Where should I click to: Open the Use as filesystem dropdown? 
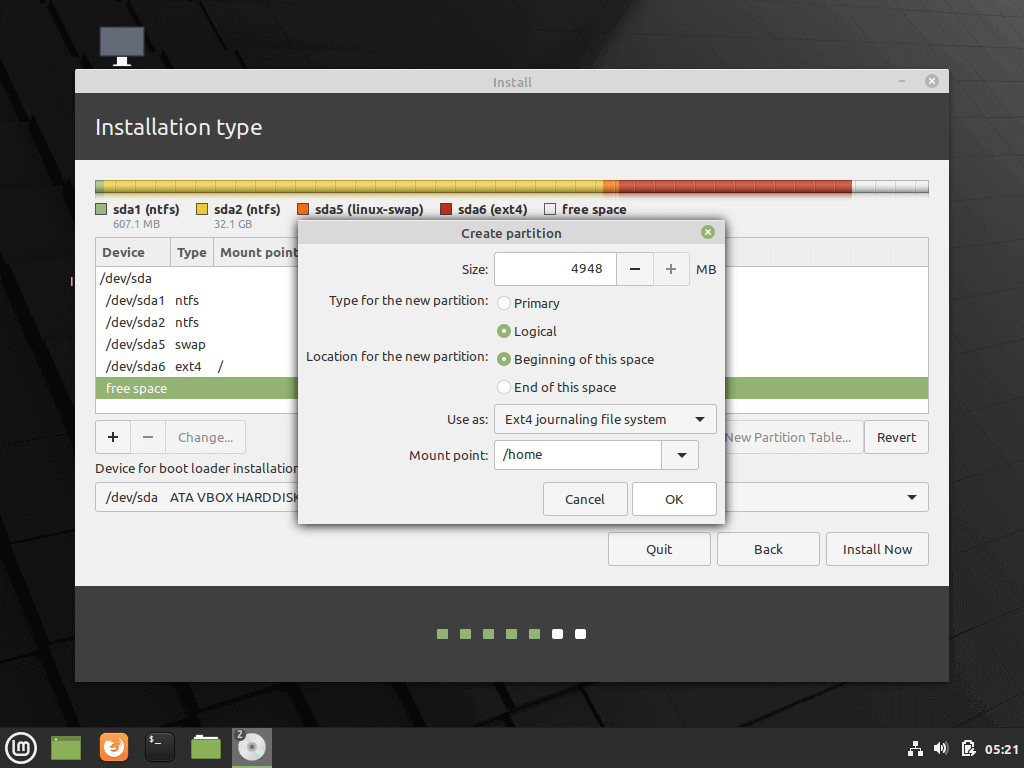pyautogui.click(x=605, y=419)
